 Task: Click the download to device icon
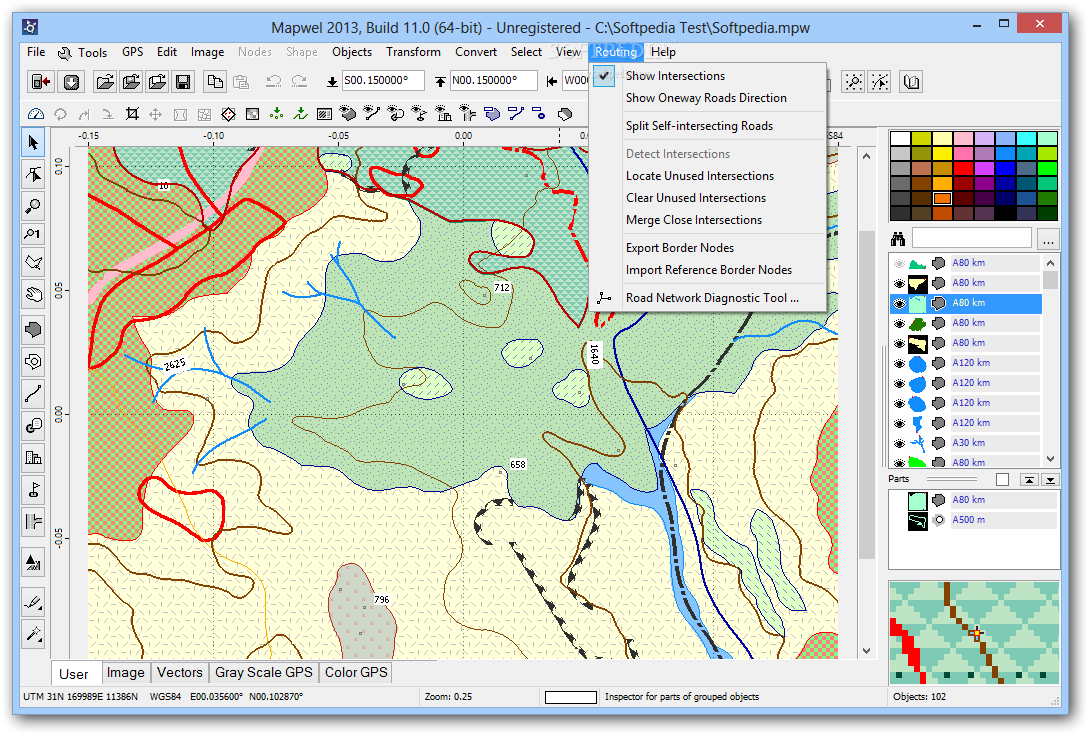(x=71, y=82)
